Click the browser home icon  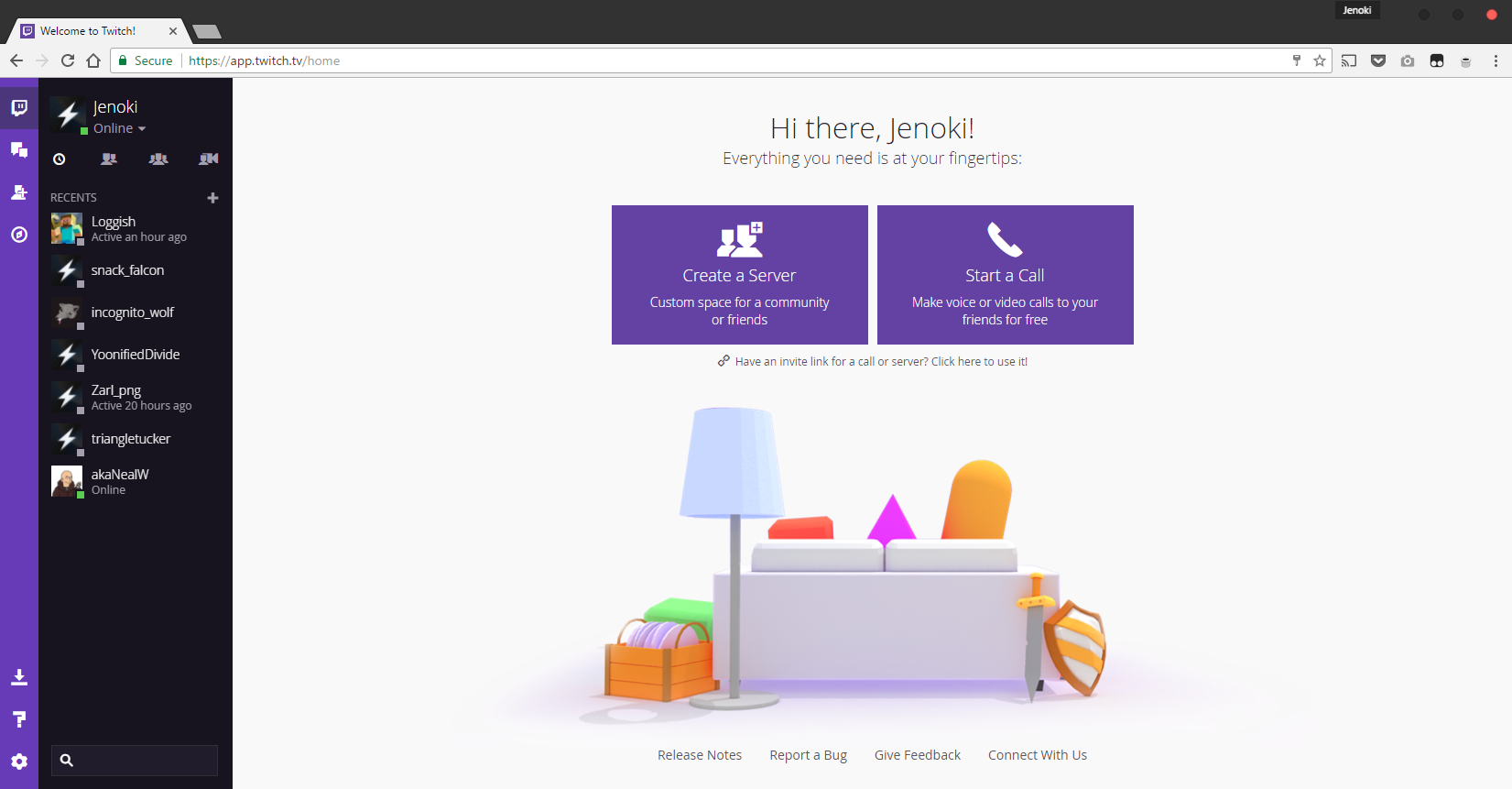click(x=93, y=60)
